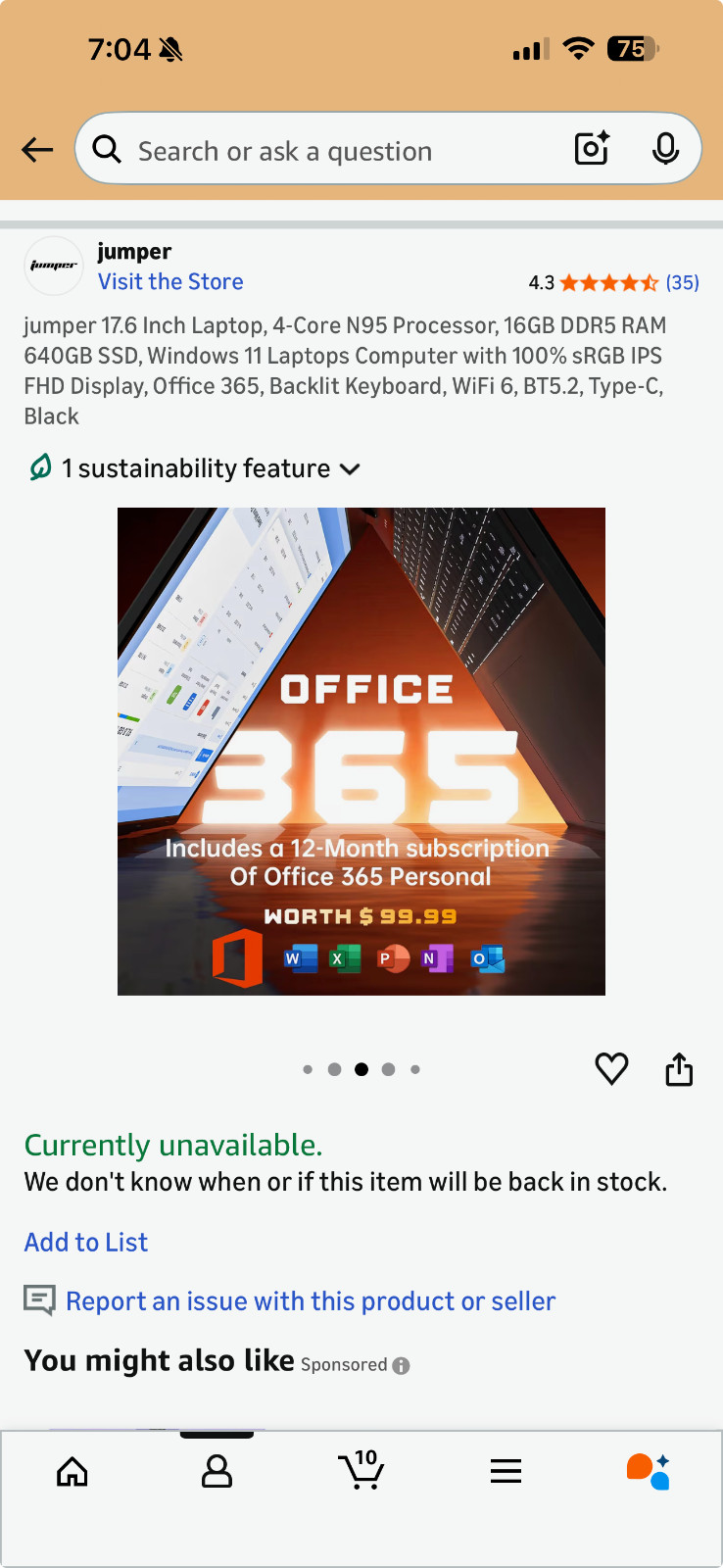The image size is (723, 1568).
Task: Tap the share icon below product image
Action: tap(679, 1069)
